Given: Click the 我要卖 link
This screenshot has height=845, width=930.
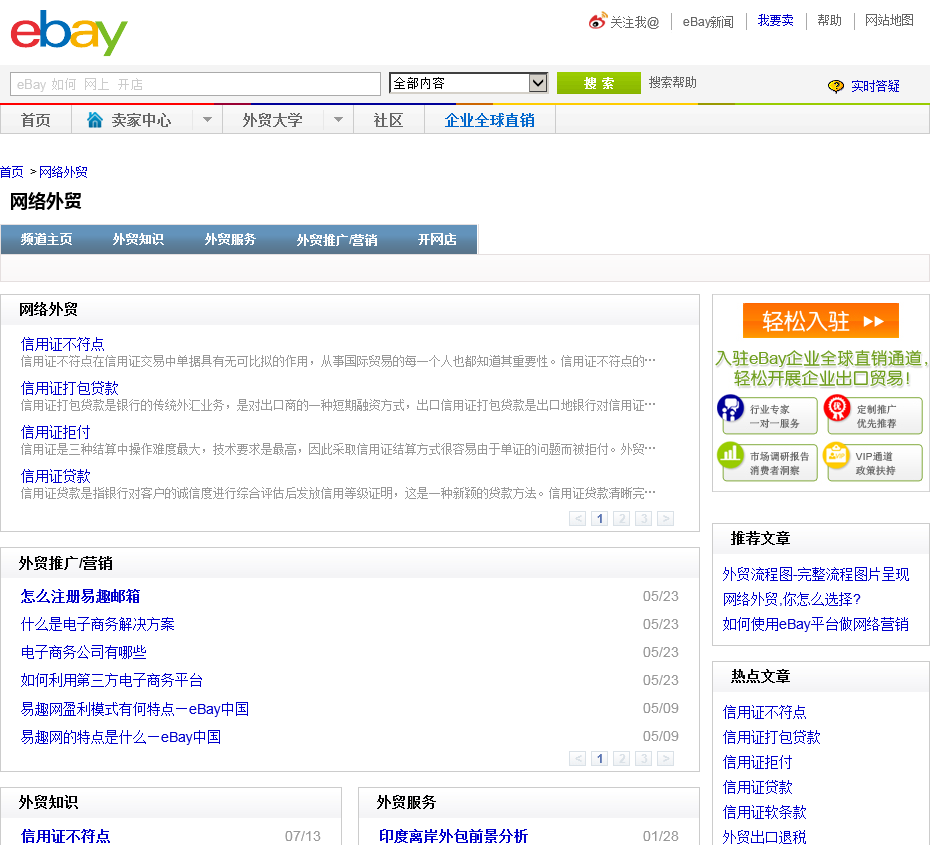Looking at the screenshot, I should point(775,21).
